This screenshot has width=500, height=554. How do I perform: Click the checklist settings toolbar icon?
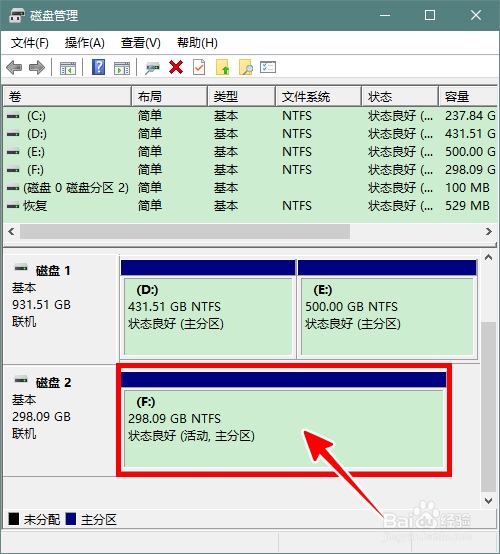pos(268,67)
